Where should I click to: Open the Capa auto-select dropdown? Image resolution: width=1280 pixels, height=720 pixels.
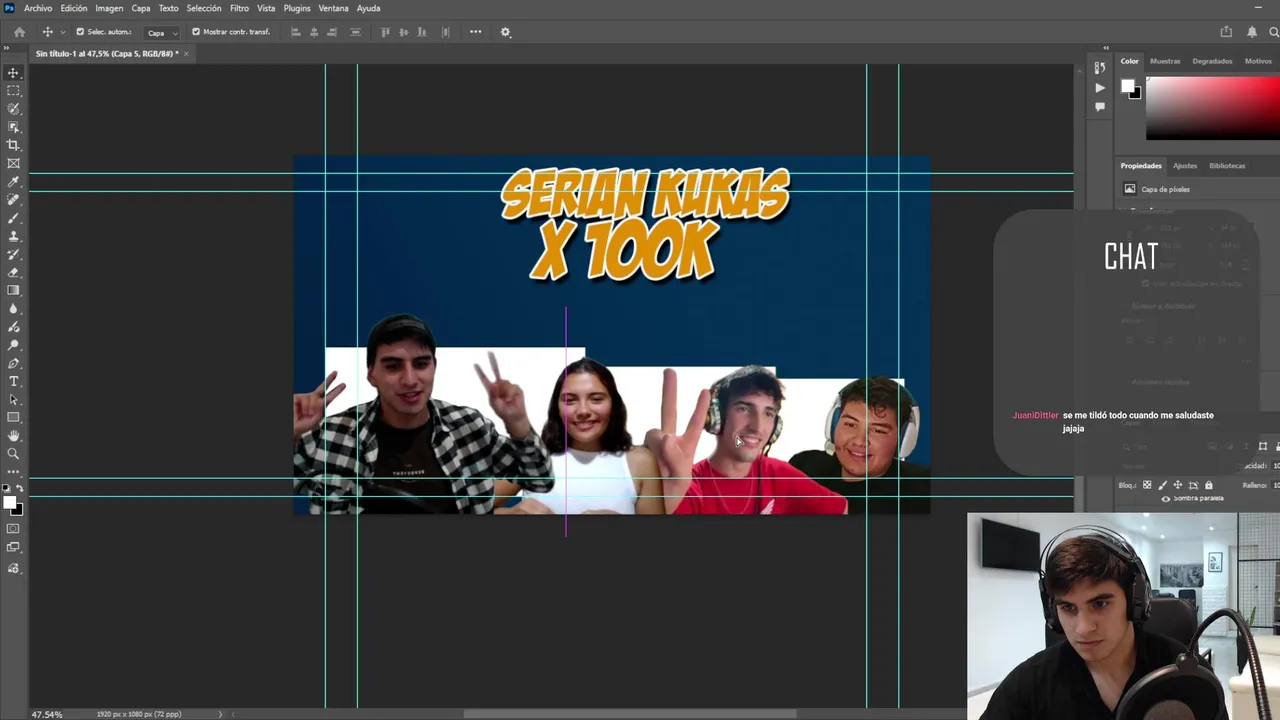coord(163,32)
